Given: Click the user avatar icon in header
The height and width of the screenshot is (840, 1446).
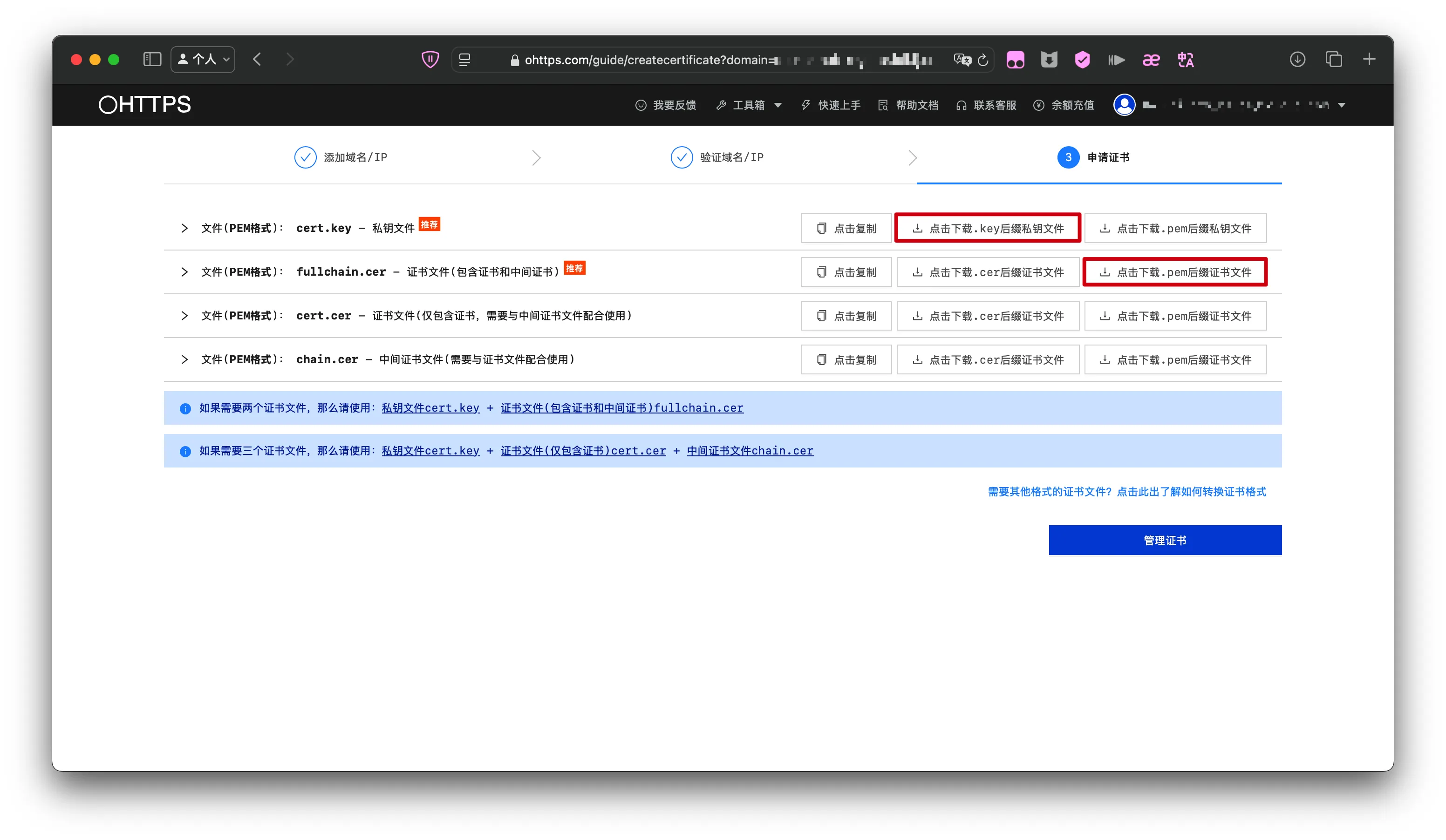Looking at the screenshot, I should coord(1124,105).
